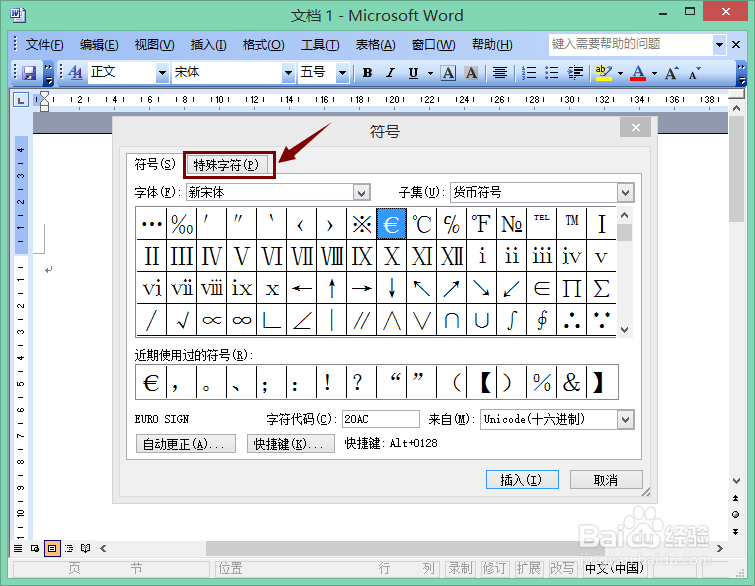755x586 pixels.
Task: Select the Euro € symbol in grid
Action: coord(391,224)
